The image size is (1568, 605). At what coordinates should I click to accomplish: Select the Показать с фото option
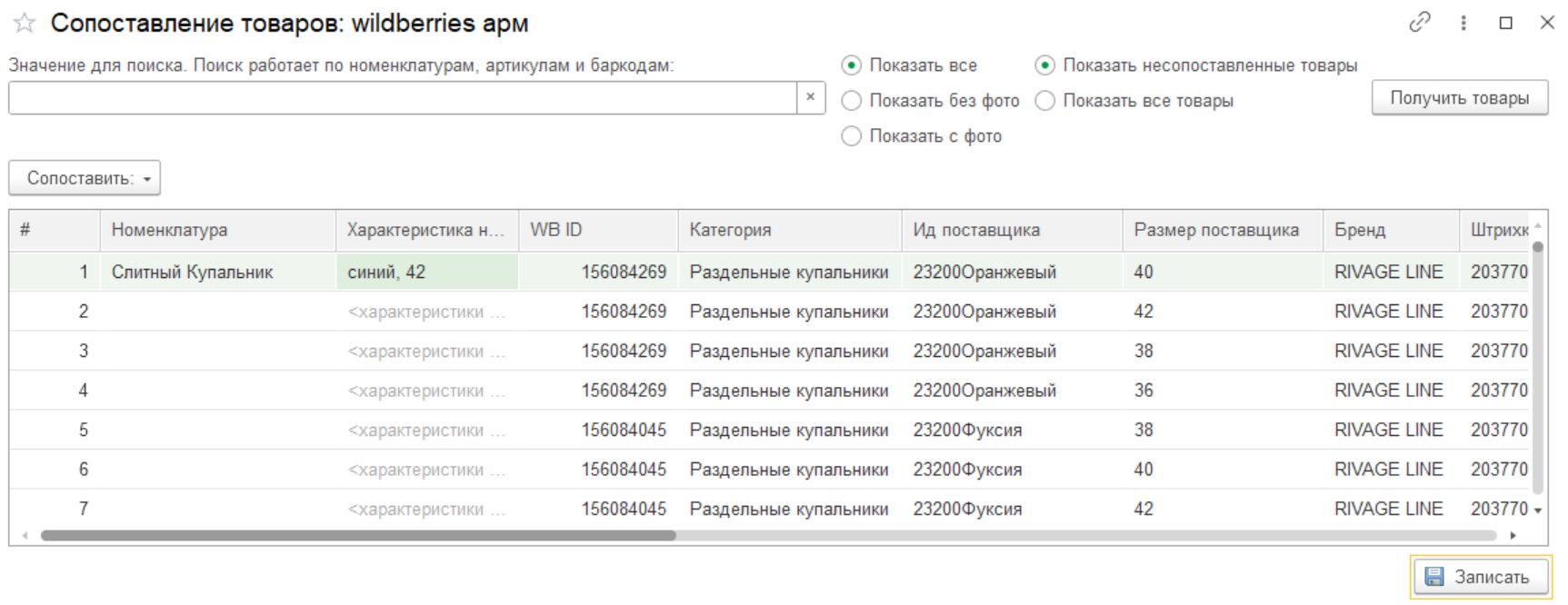pyautogui.click(x=851, y=136)
